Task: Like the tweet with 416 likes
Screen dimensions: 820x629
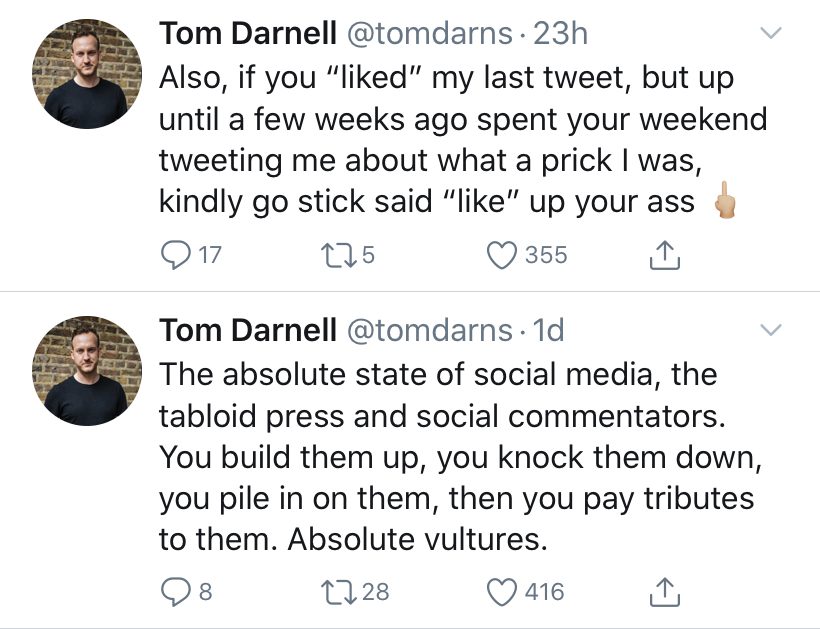Action: click(502, 592)
